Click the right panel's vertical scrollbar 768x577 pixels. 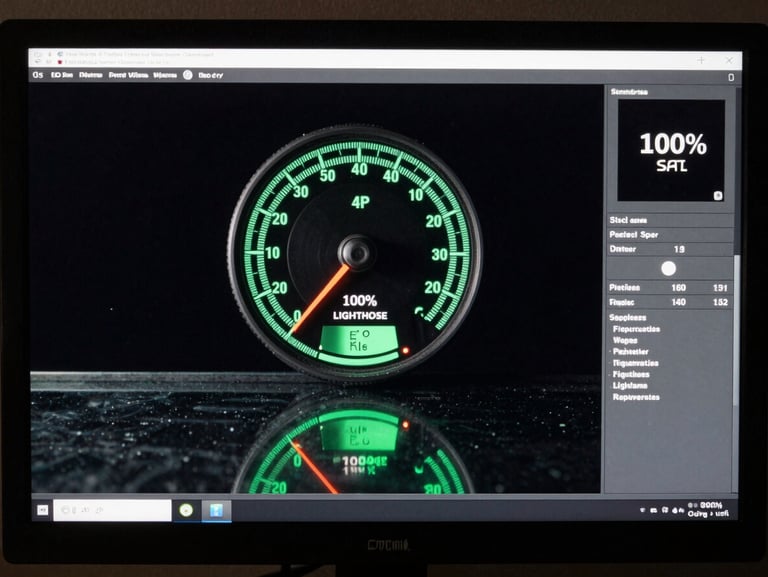click(736, 329)
